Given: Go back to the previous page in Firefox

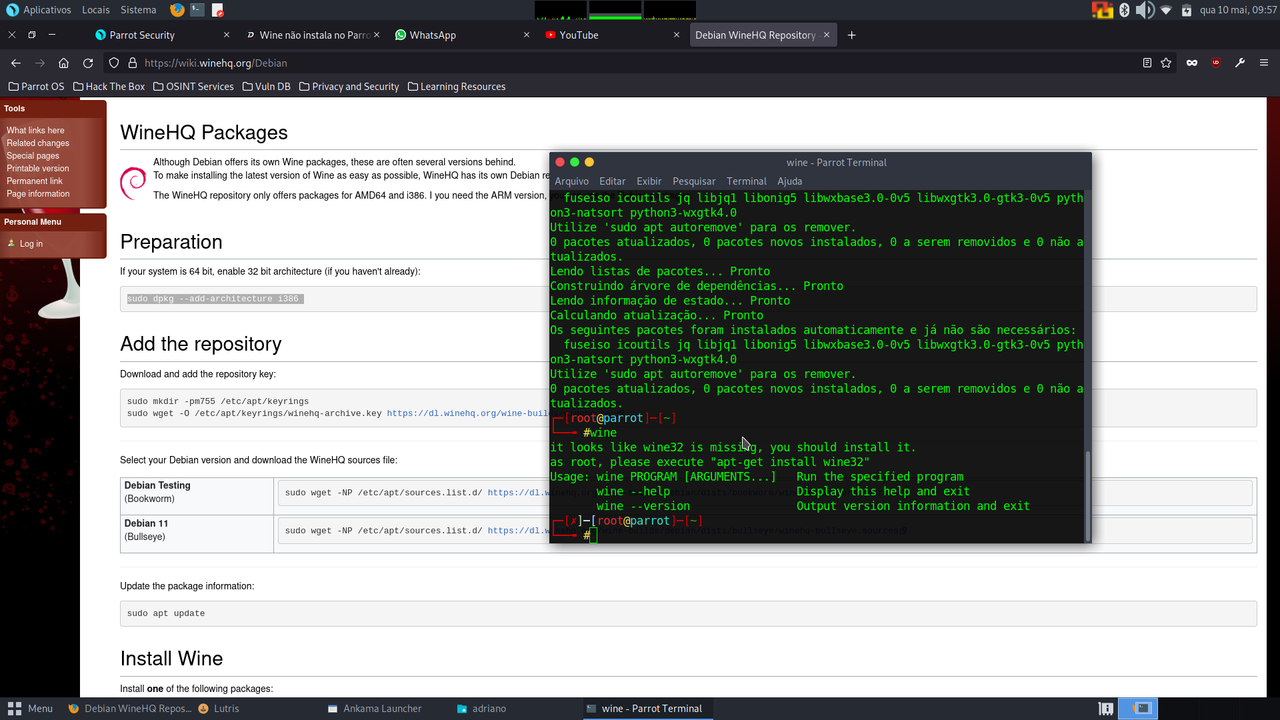Looking at the screenshot, I should (16, 63).
